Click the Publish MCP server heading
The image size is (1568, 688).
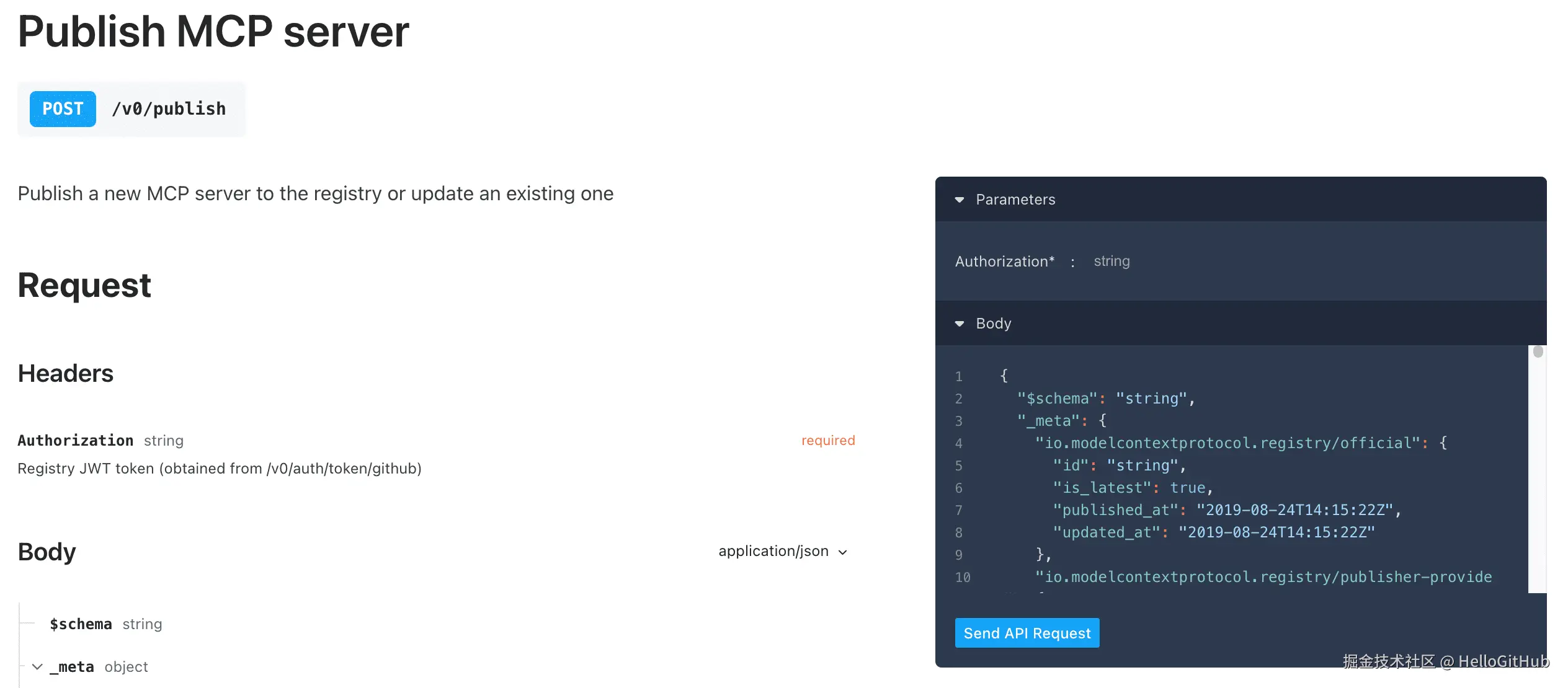click(213, 31)
